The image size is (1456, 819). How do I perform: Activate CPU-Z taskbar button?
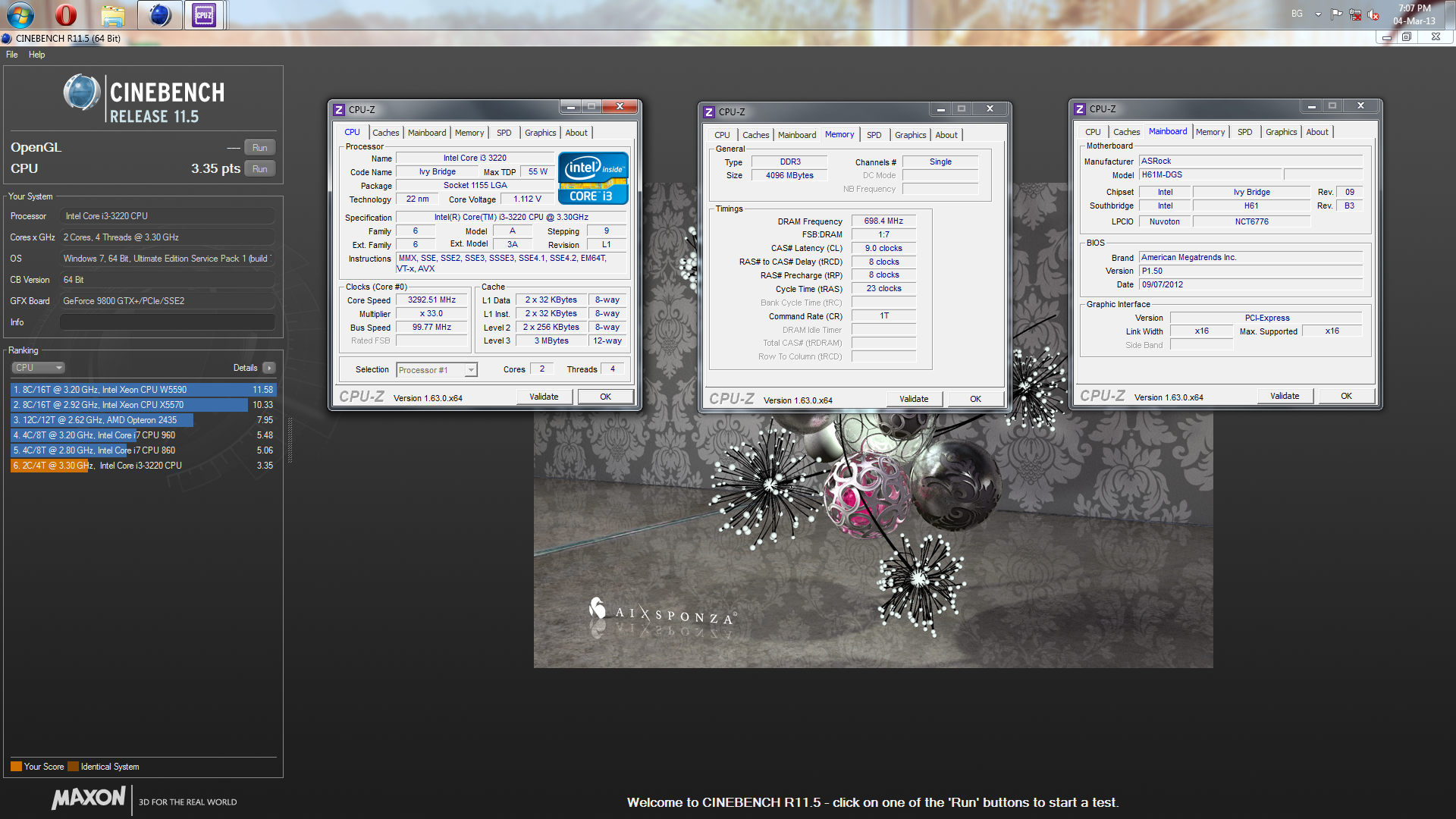204,14
